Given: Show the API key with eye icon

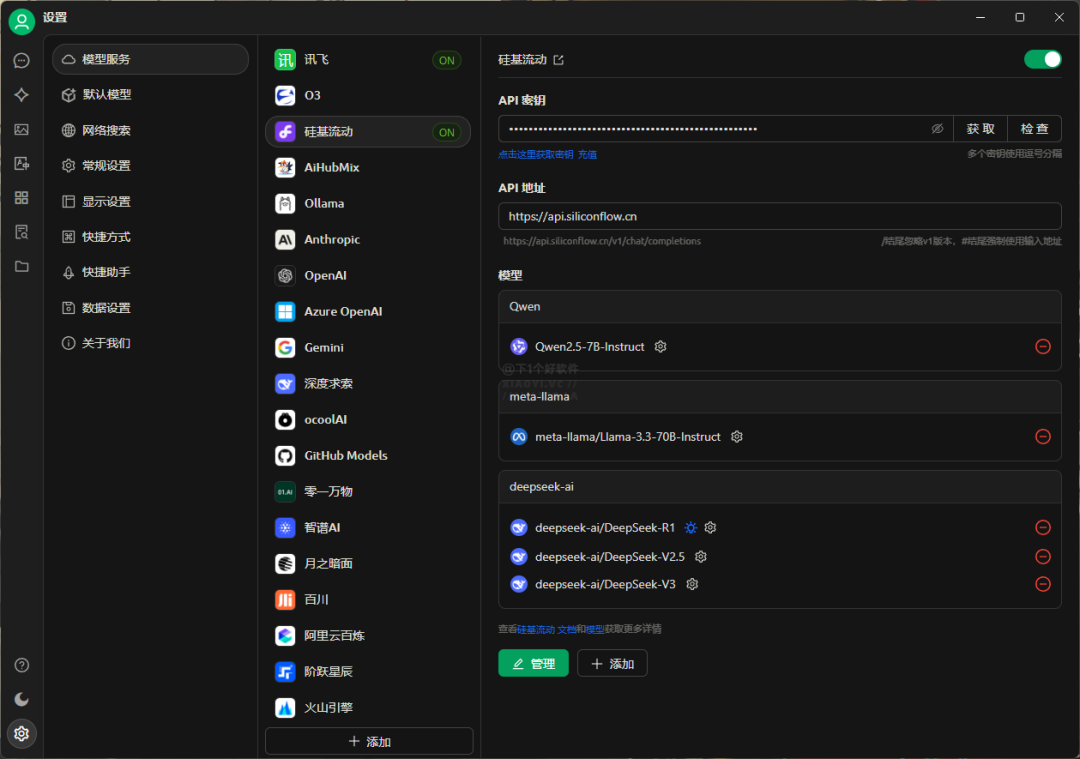Looking at the screenshot, I should click(937, 129).
